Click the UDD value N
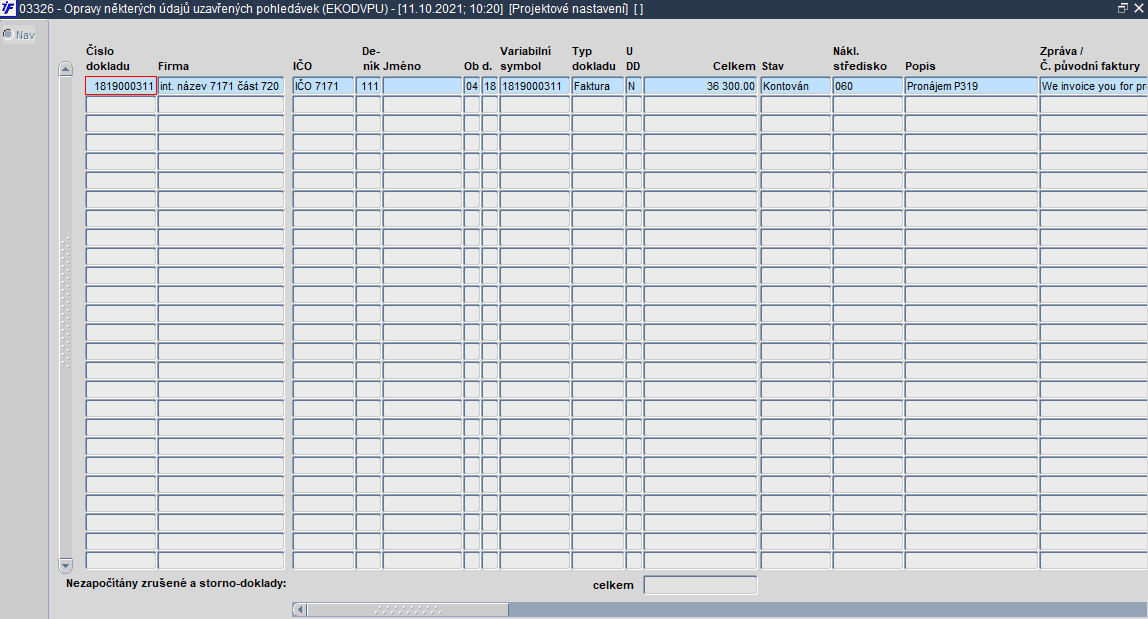 point(633,86)
